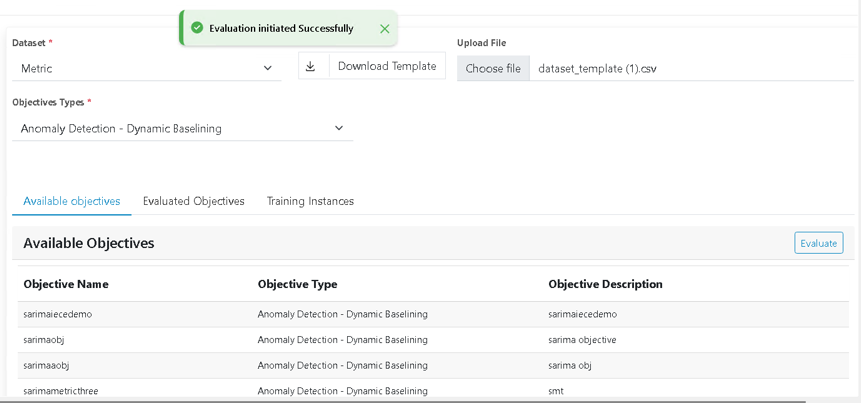Select the sarimametricthree objective name cell
The height and width of the screenshot is (403, 861).
tap(60, 391)
